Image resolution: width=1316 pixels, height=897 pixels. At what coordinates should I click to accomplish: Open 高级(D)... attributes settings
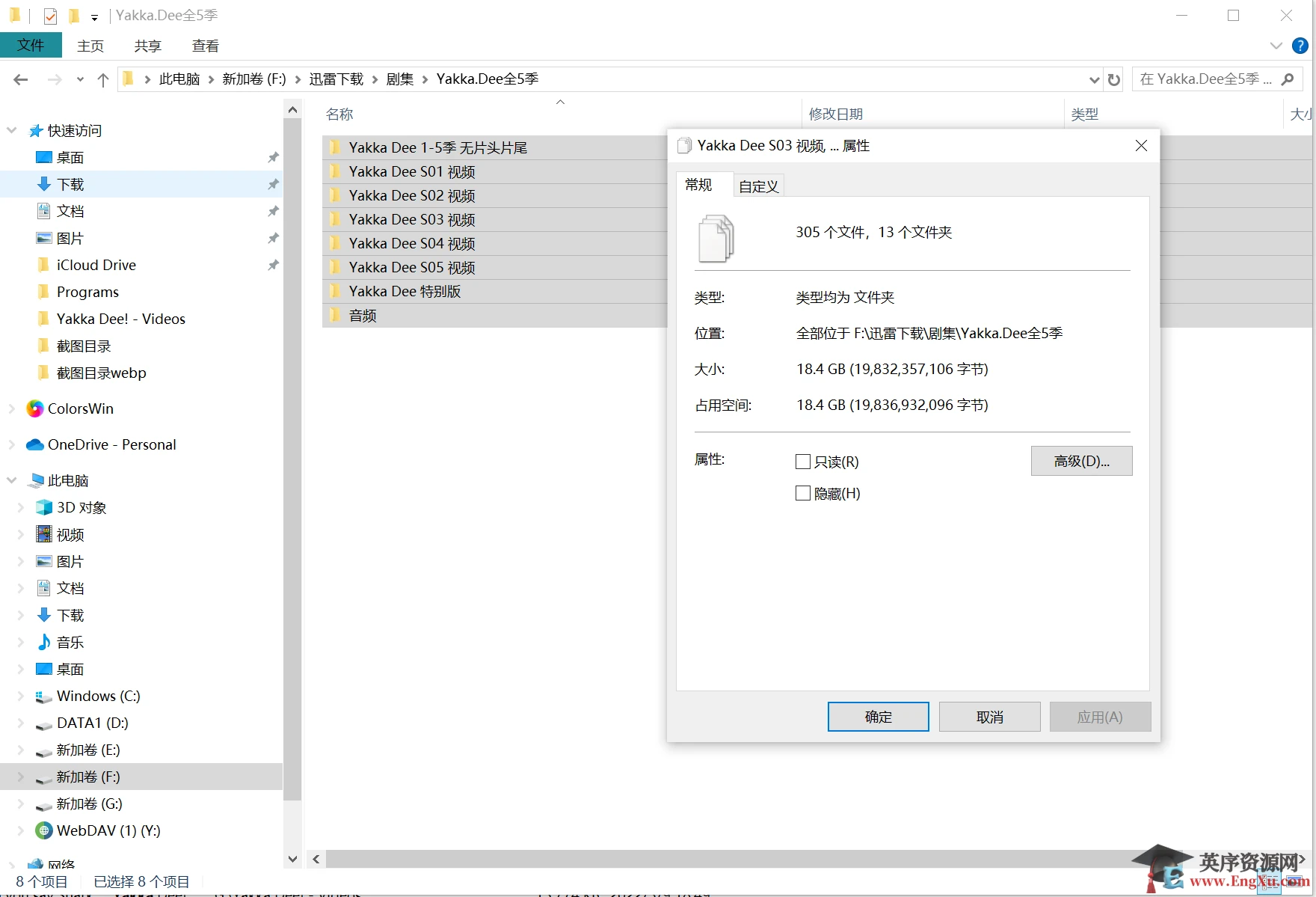click(x=1082, y=461)
